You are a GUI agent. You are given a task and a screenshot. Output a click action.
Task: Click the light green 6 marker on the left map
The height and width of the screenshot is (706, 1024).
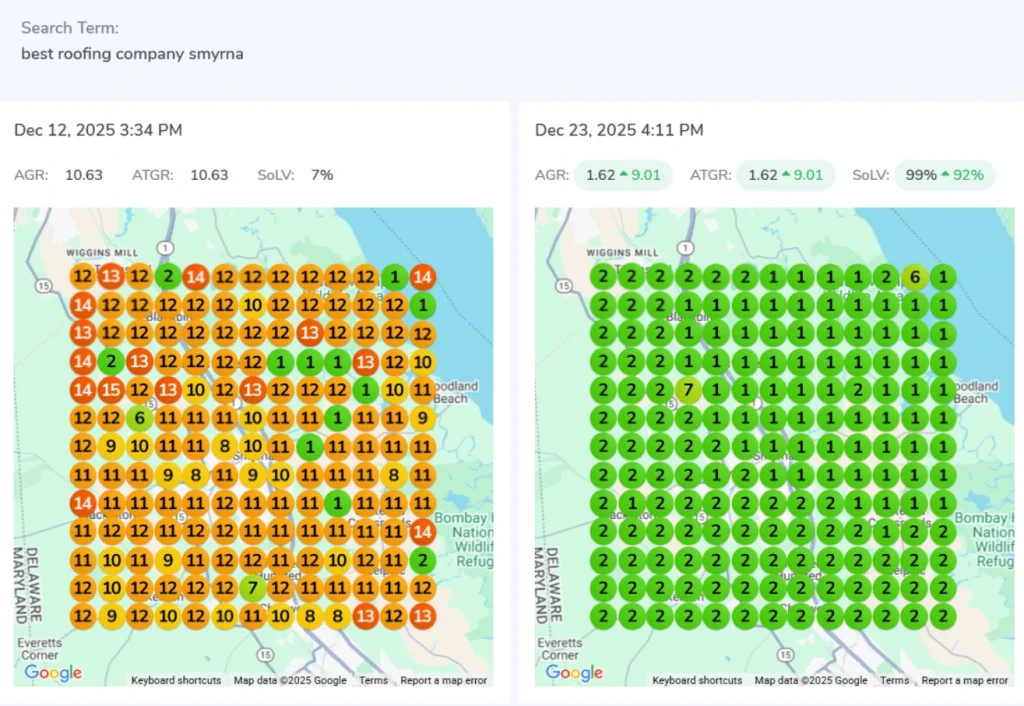139,417
